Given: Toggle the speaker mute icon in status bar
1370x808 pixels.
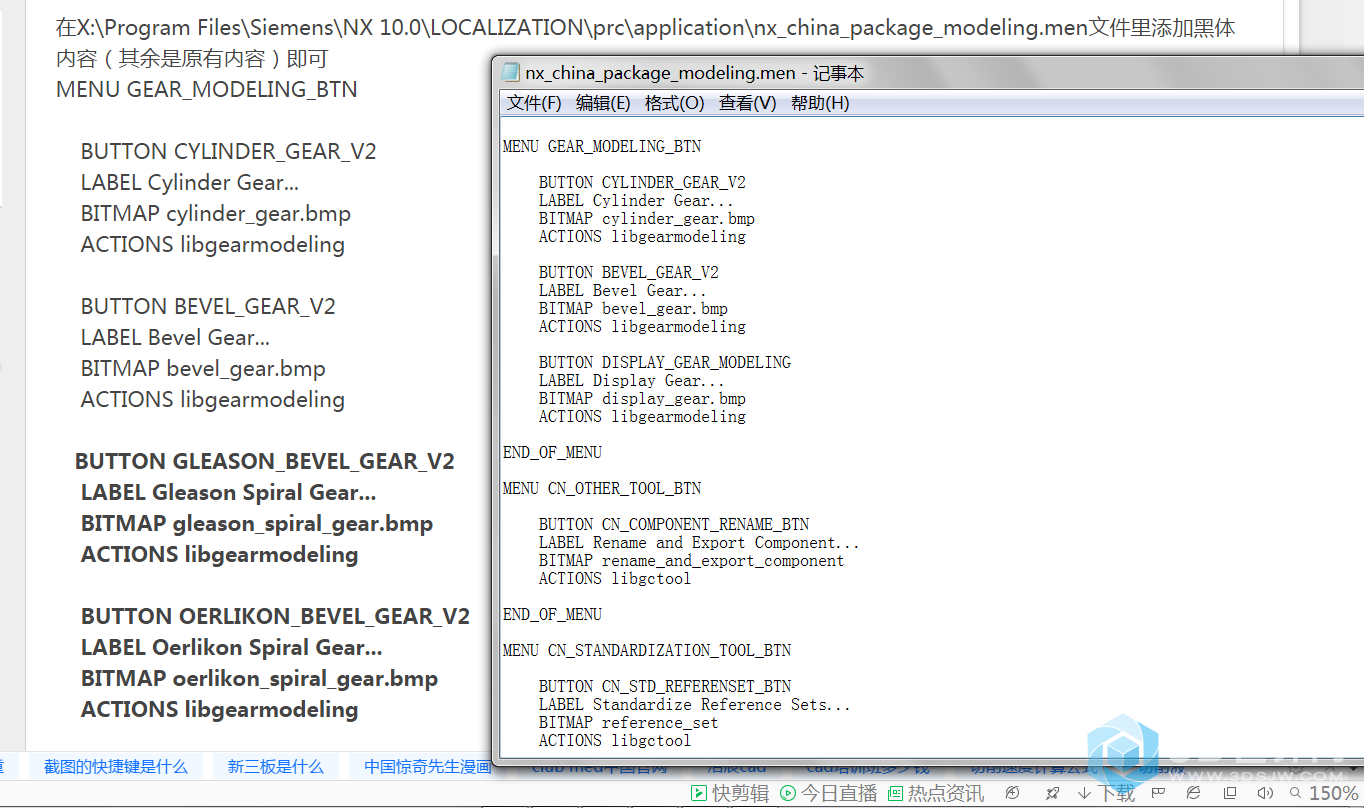Looking at the screenshot, I should 1265,794.
